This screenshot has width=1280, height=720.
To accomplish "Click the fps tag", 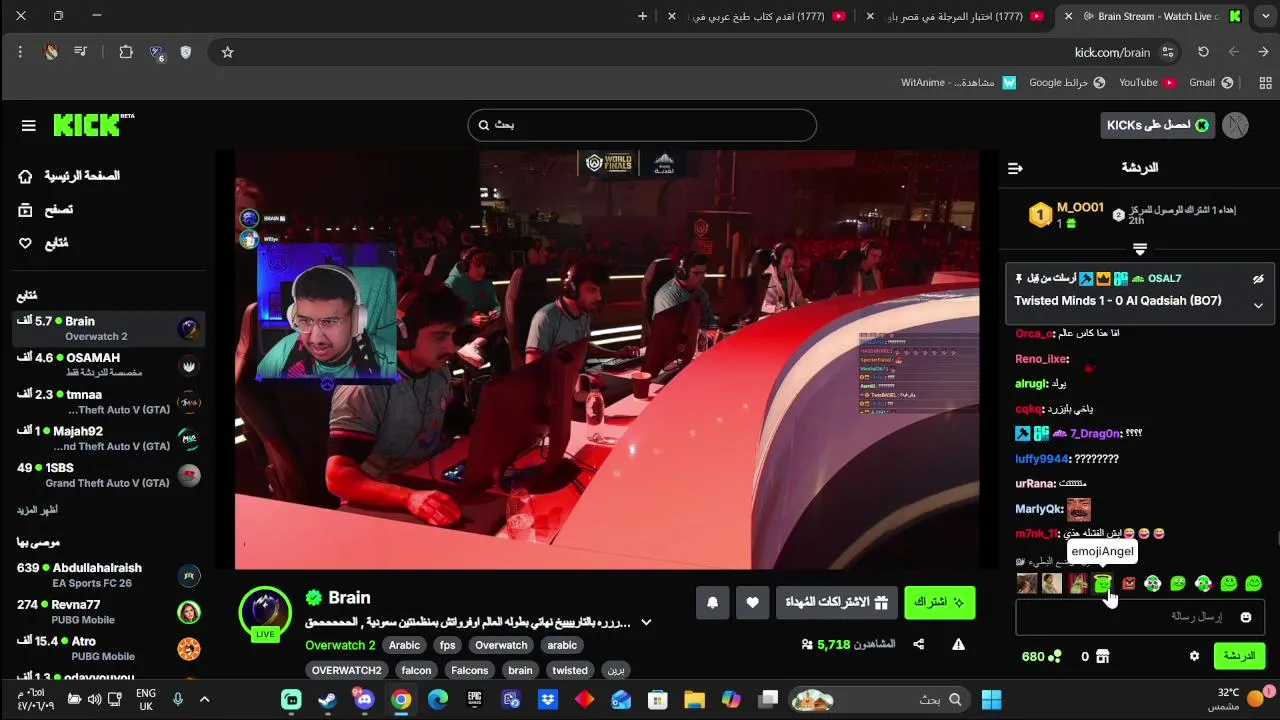I will point(447,645).
